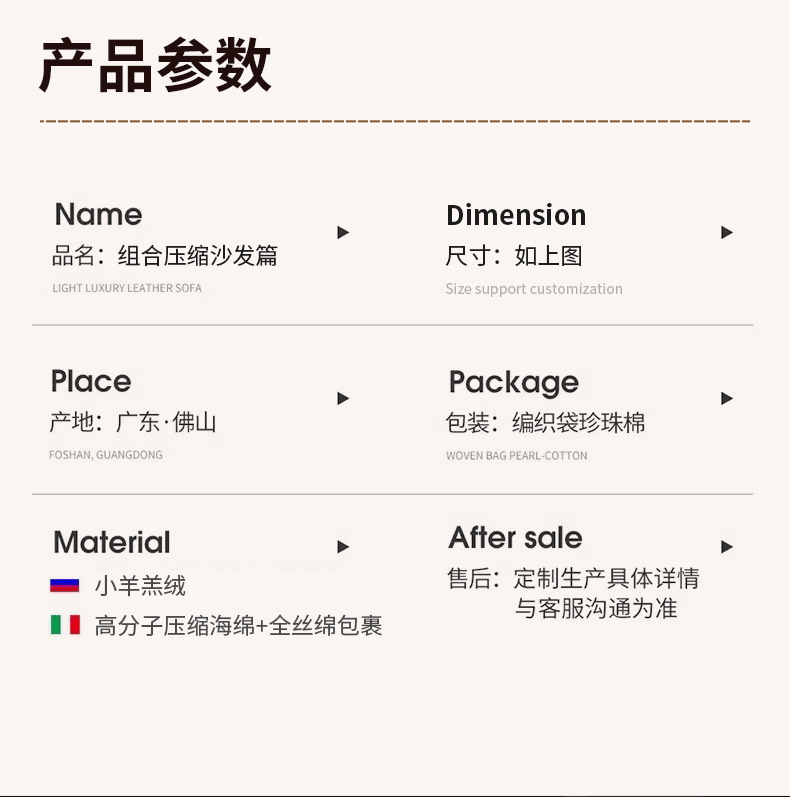Click the After sale heading
Viewport: 790px width, 797px height.
[x=515, y=538]
